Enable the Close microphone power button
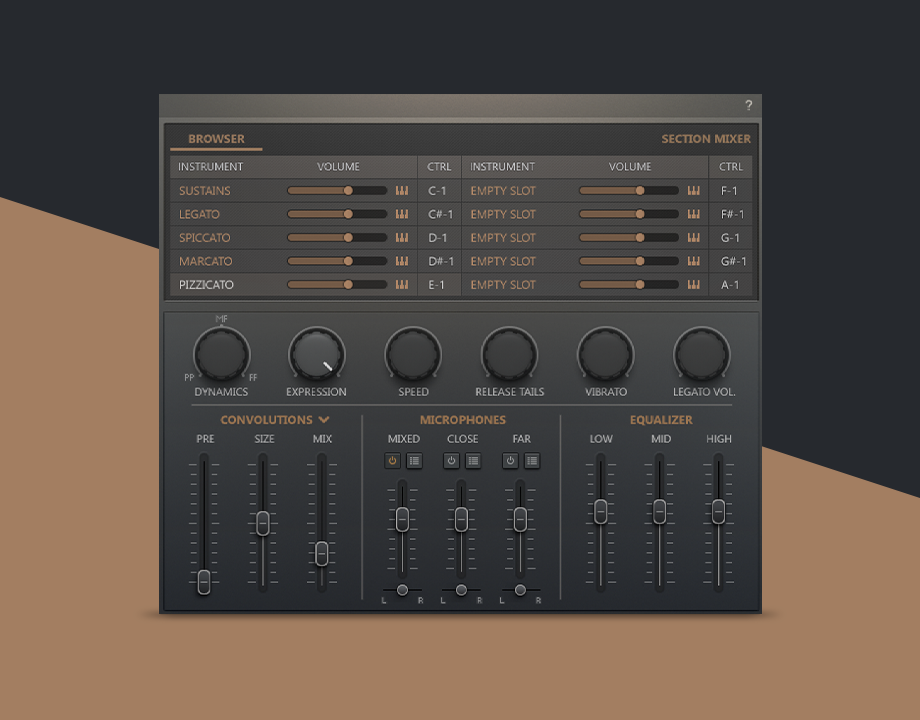The image size is (920, 720). click(451, 461)
